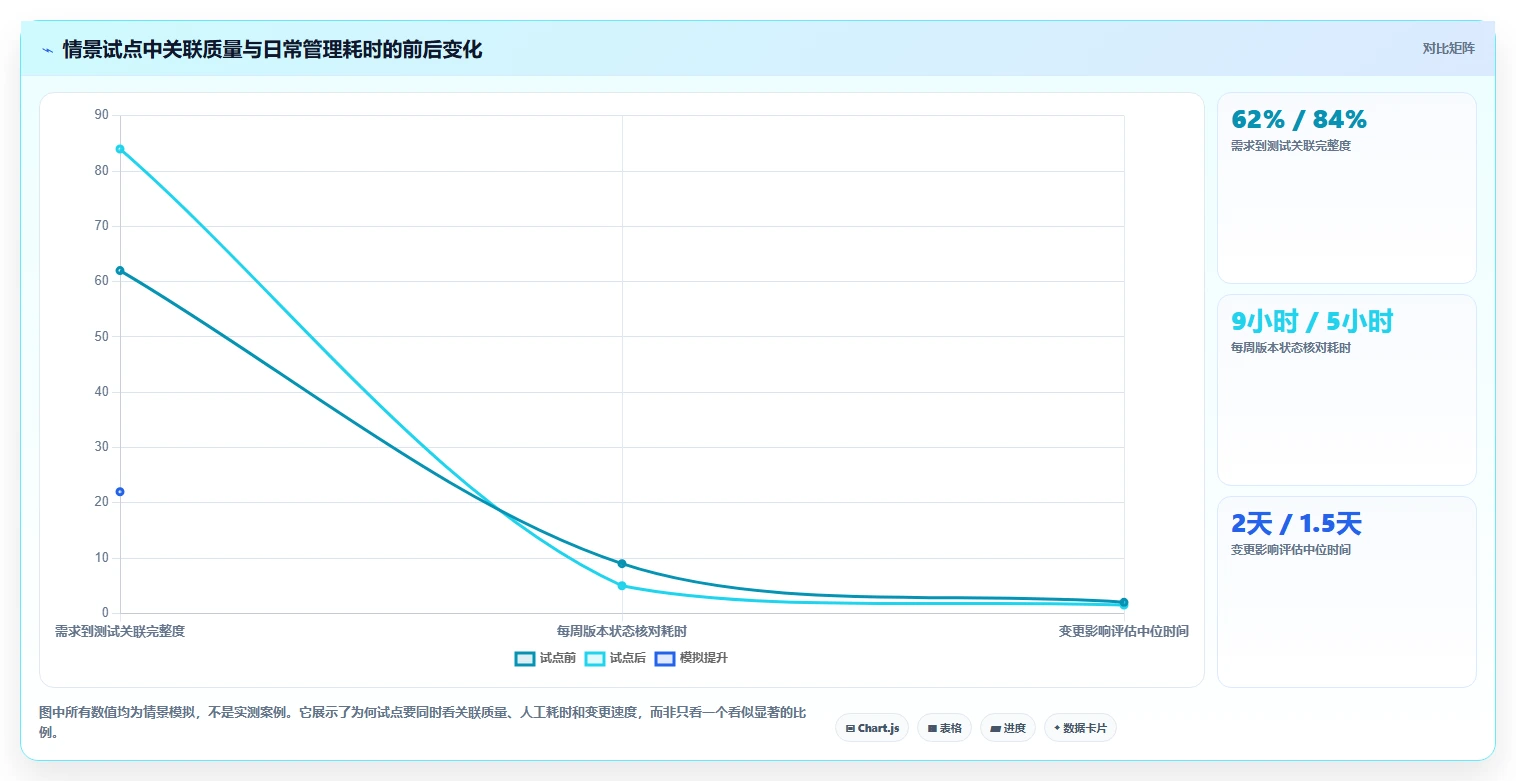Click the y-axis tick label 90
The height and width of the screenshot is (781, 1516).
click(101, 115)
